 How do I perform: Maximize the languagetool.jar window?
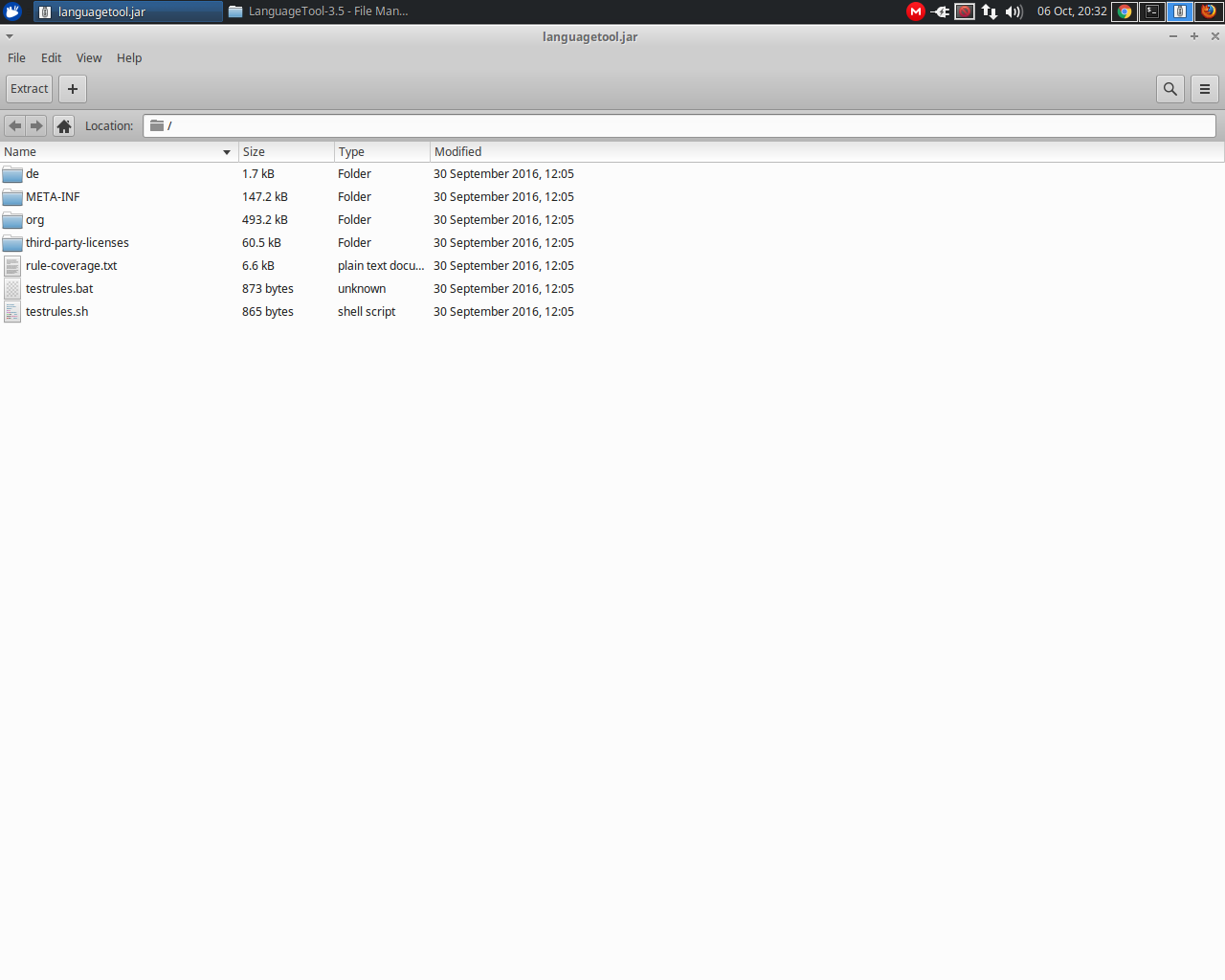pos(1194,36)
